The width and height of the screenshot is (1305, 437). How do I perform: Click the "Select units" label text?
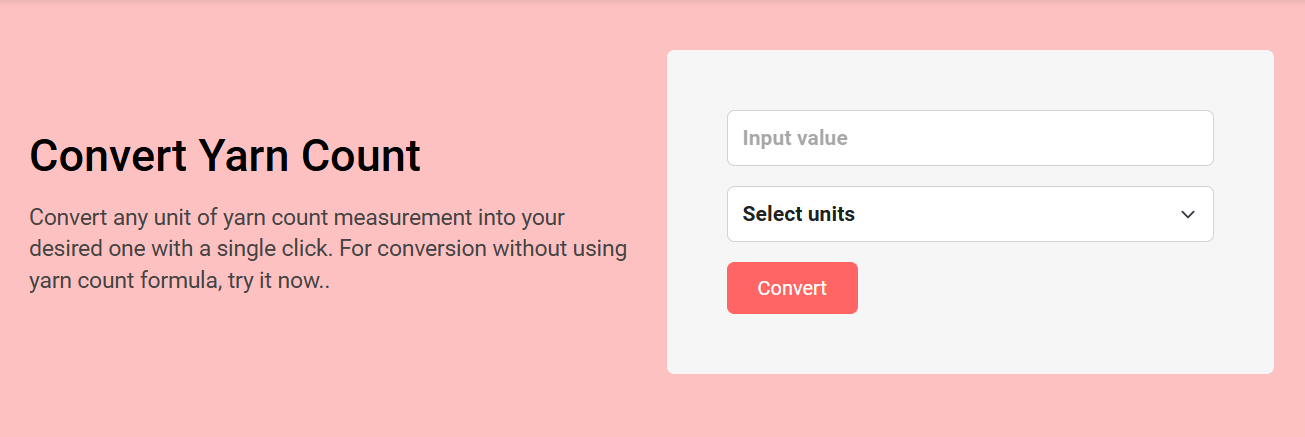tap(798, 214)
